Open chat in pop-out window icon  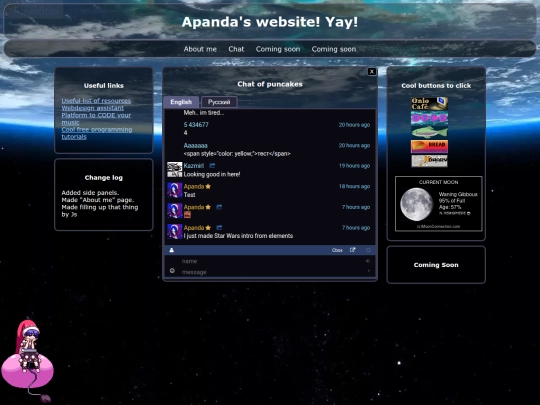[353, 250]
